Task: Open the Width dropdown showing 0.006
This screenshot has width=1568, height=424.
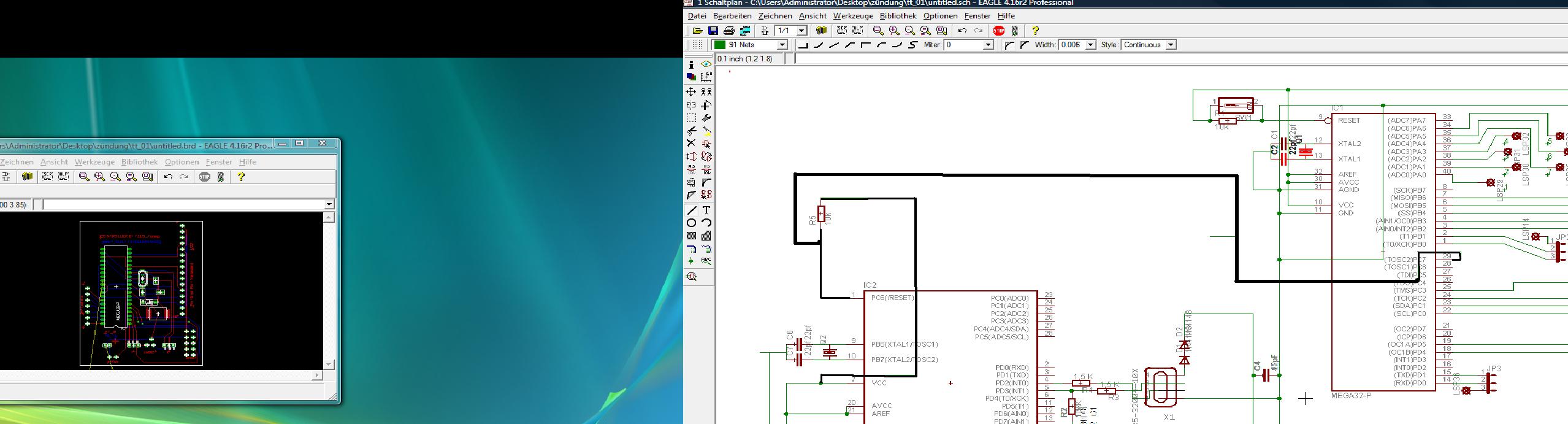Action: point(1090,45)
